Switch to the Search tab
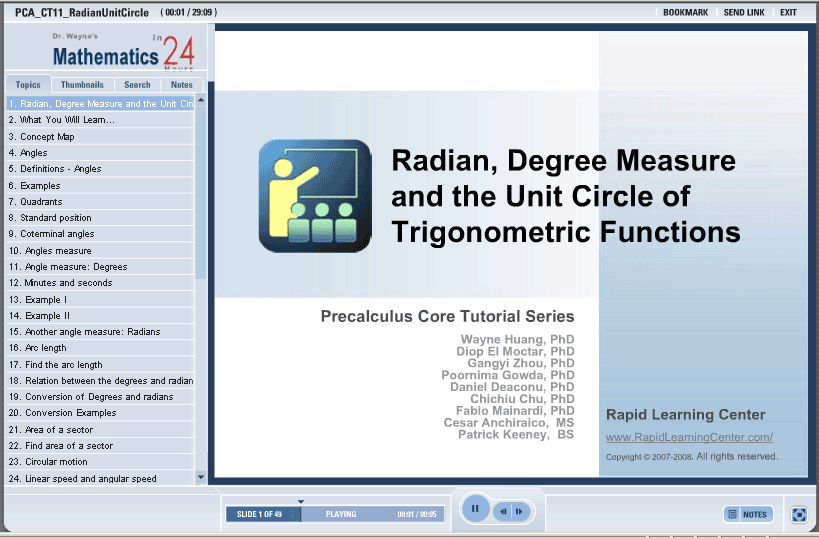Viewport: 819px width, 538px height. click(x=137, y=85)
